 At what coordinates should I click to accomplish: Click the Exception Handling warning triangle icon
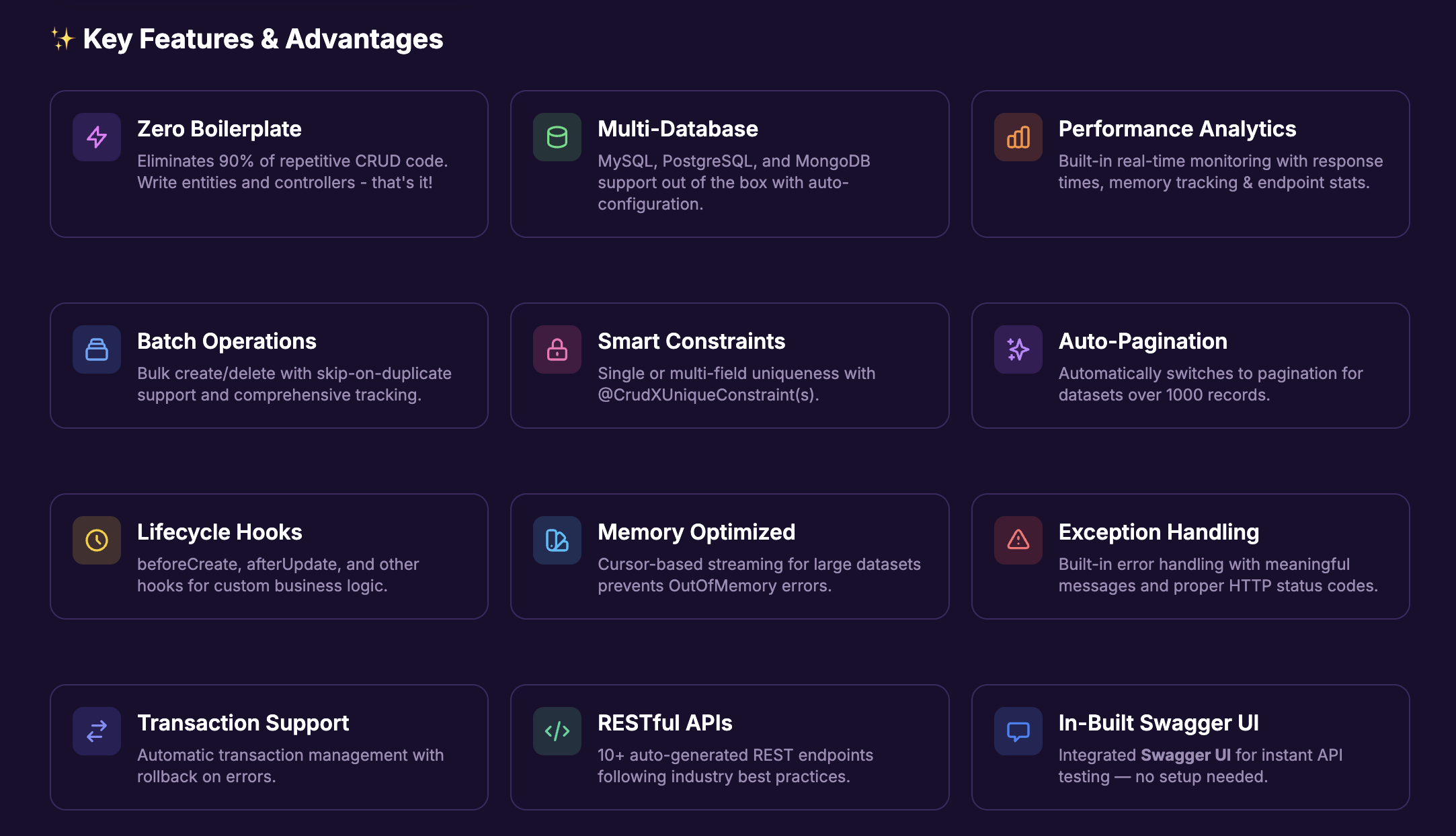[x=1017, y=540]
